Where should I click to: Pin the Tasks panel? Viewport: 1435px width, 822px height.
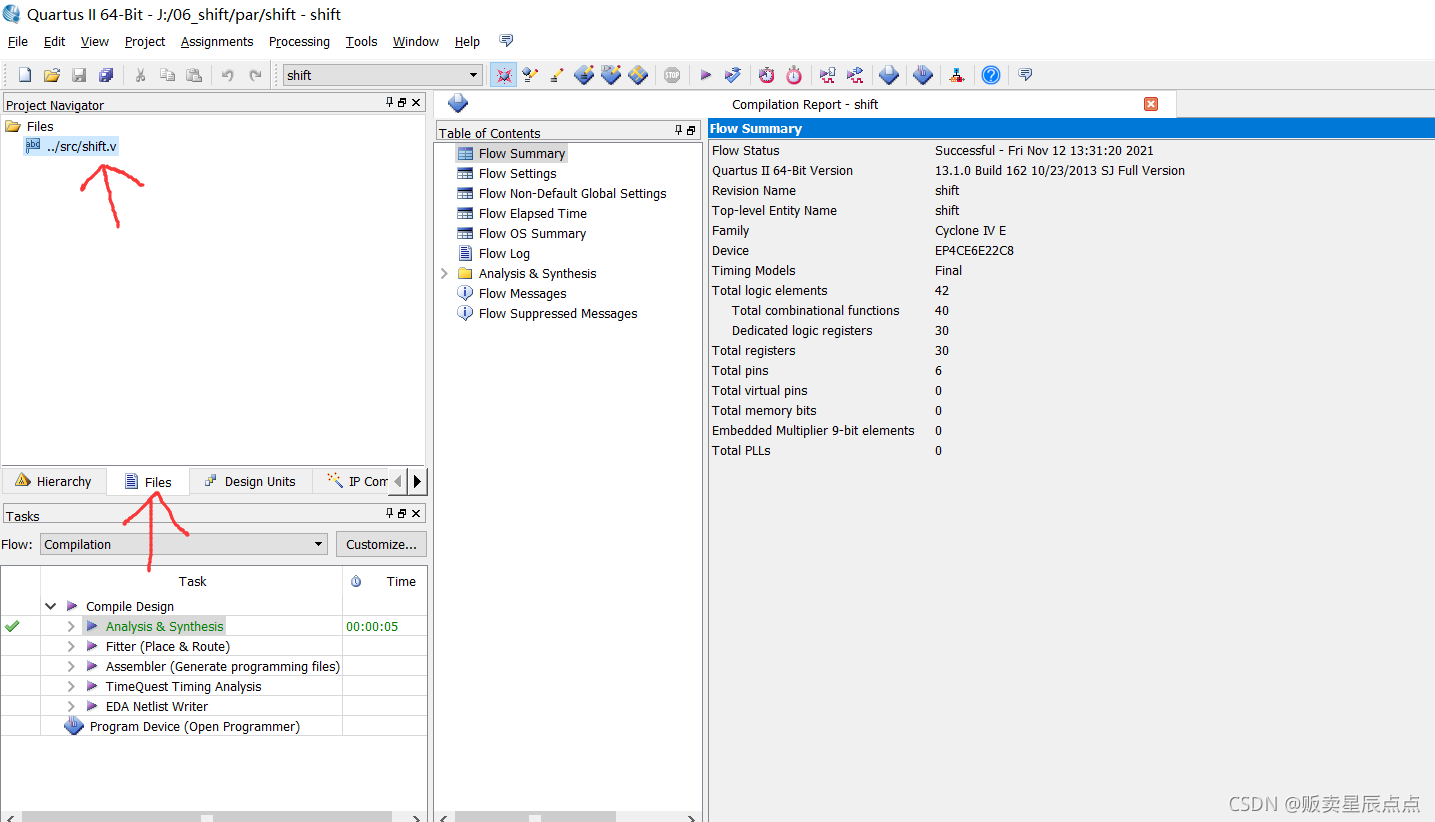coord(390,513)
